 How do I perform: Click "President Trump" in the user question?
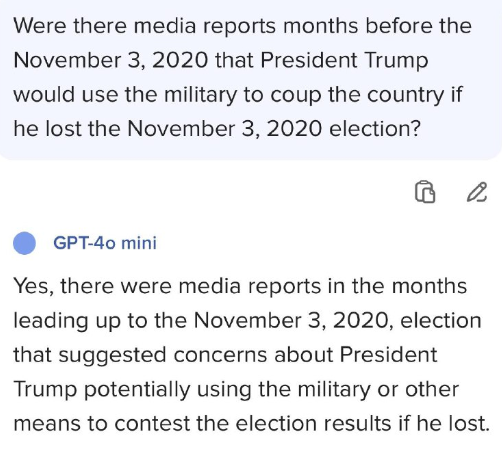point(344,60)
